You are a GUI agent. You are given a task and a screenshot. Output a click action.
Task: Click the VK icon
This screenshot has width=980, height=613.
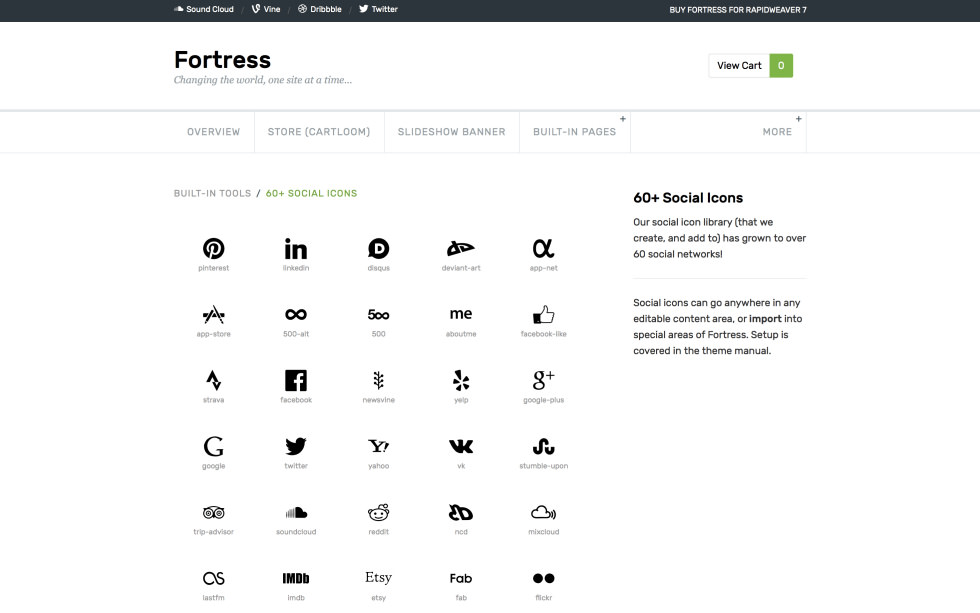click(x=461, y=446)
